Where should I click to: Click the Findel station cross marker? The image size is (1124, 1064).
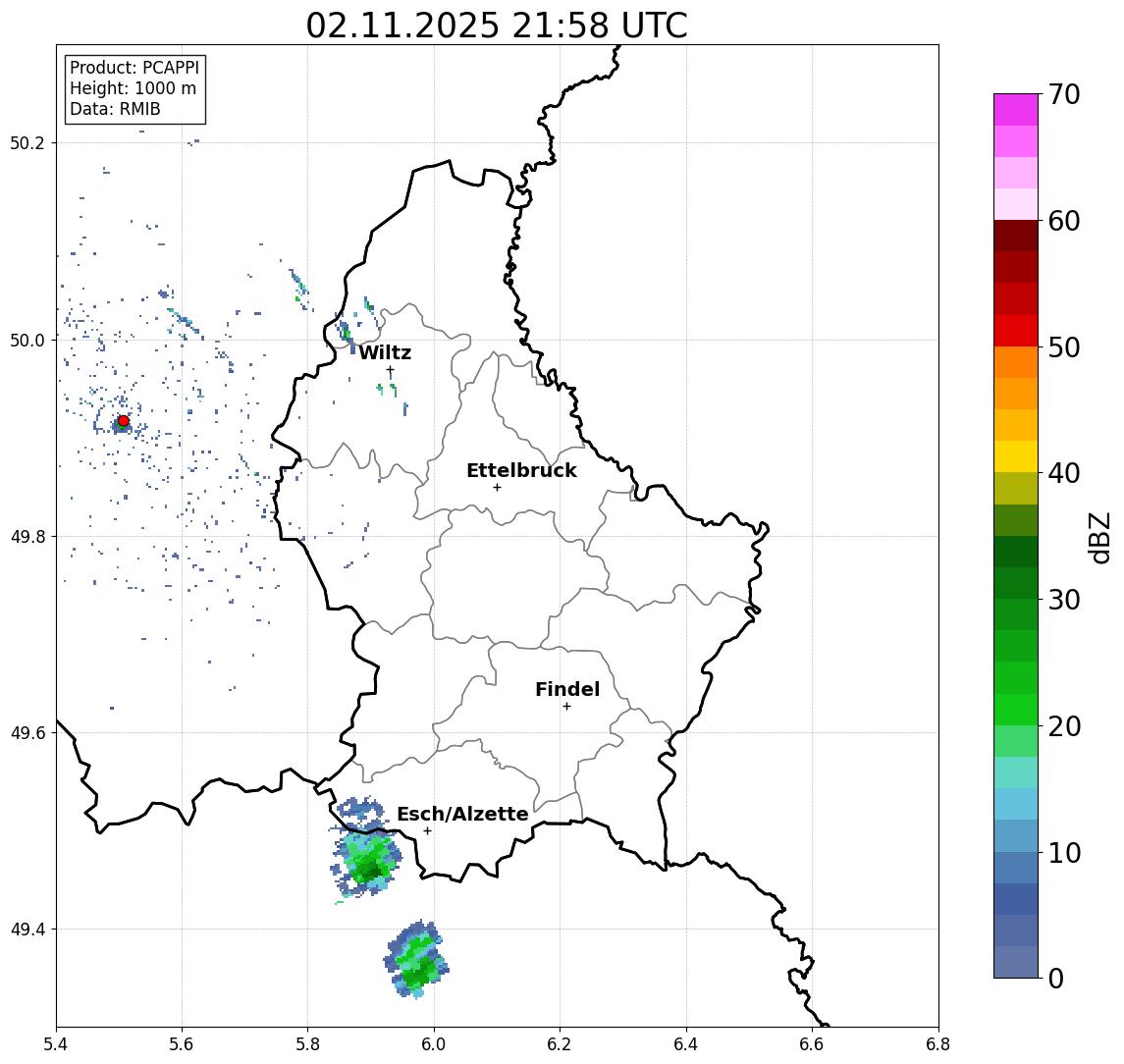566,707
